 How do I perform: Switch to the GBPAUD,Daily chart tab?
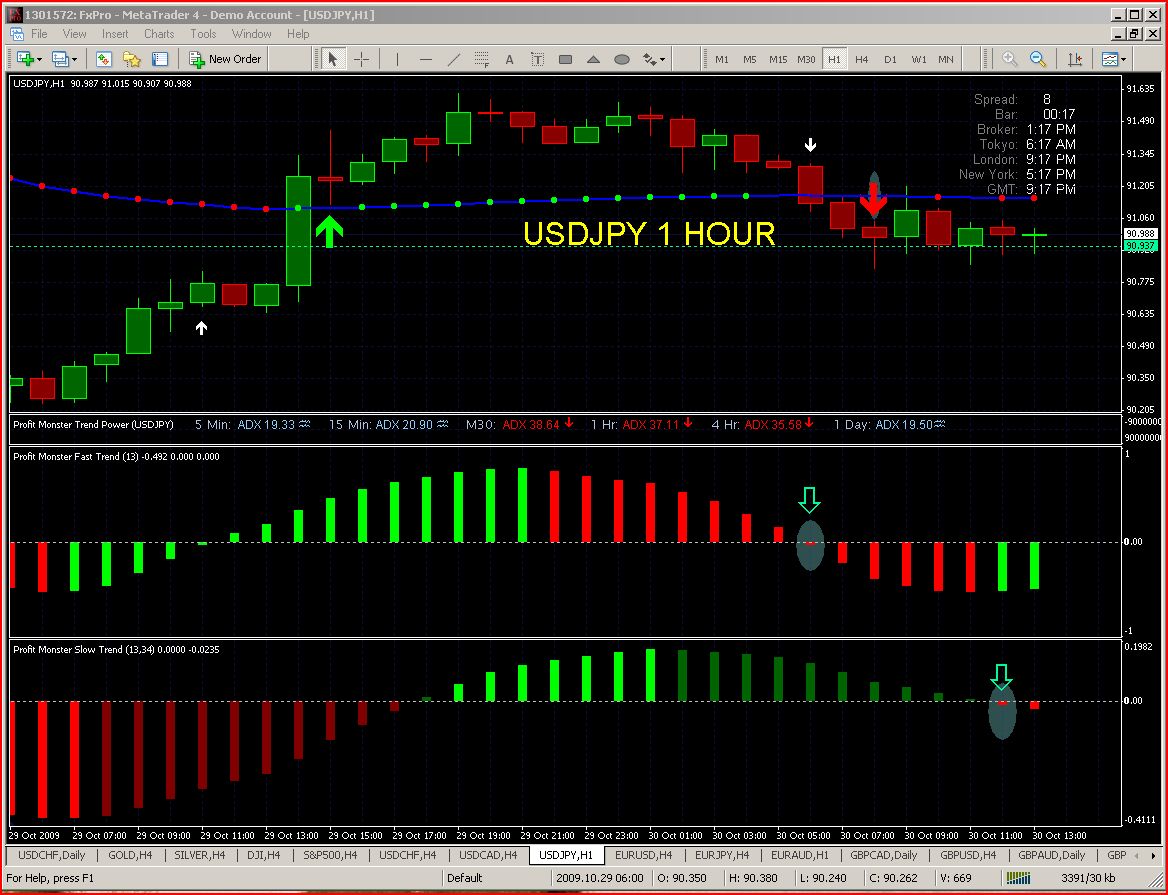pos(1052,855)
